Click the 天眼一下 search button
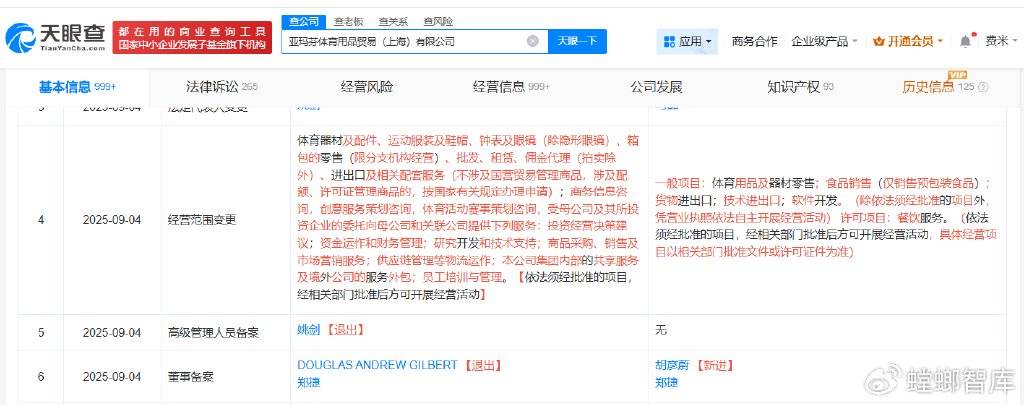 click(x=577, y=41)
